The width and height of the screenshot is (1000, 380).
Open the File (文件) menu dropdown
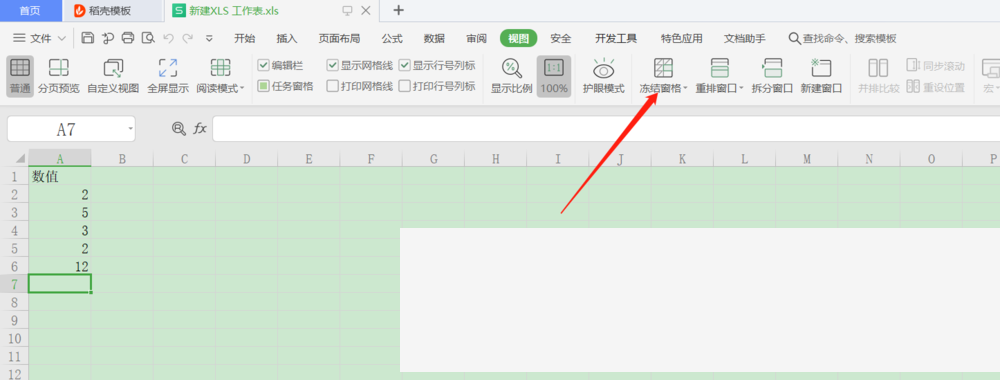pyautogui.click(x=40, y=38)
